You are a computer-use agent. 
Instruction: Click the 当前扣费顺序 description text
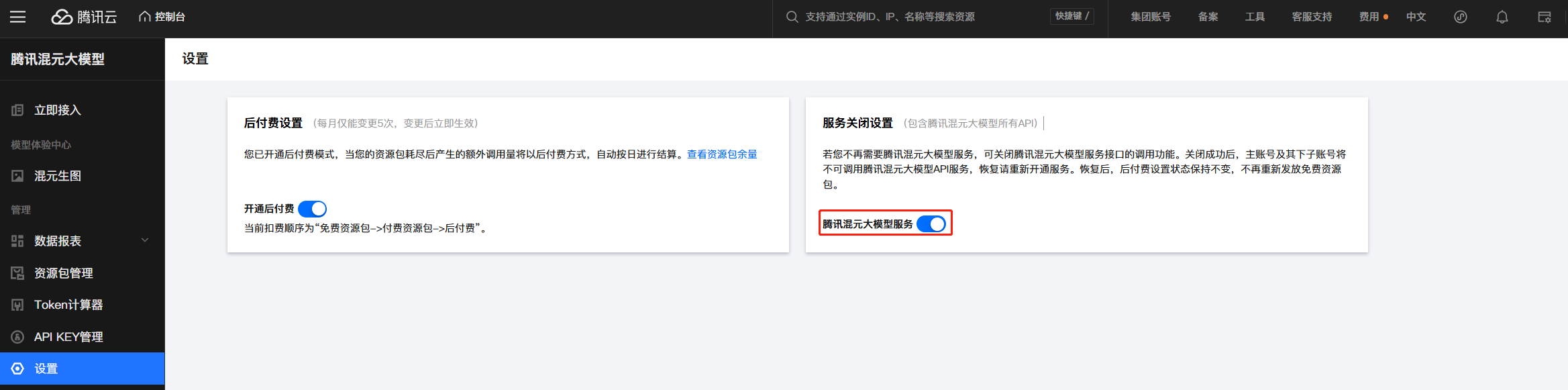pyautogui.click(x=366, y=228)
